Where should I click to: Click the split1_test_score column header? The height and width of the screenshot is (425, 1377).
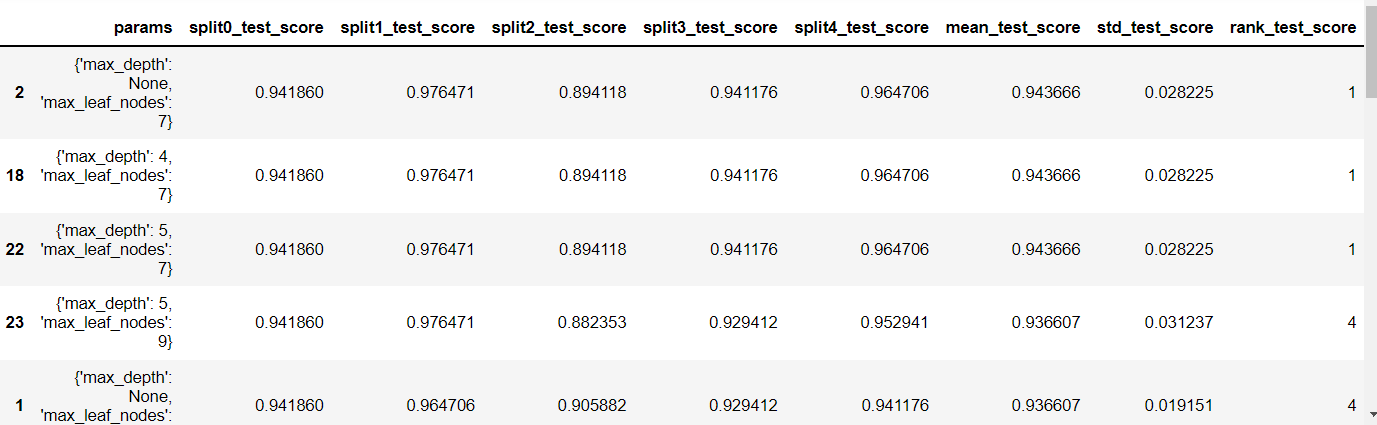pos(407,27)
